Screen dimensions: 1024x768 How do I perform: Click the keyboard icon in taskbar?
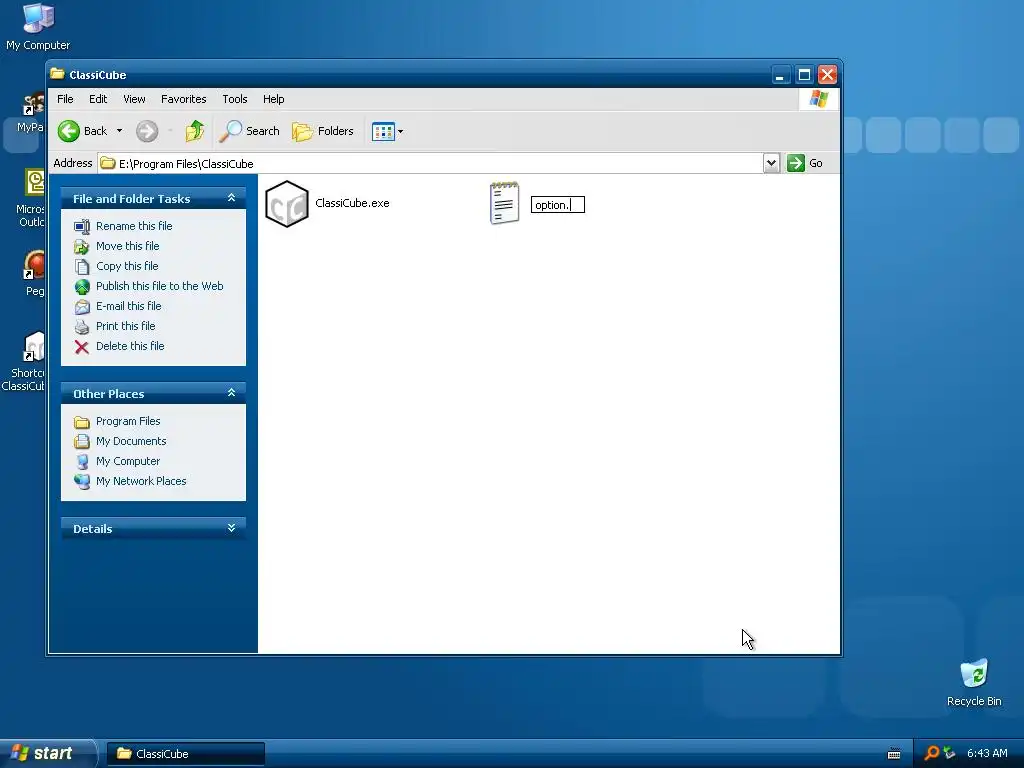click(894, 754)
